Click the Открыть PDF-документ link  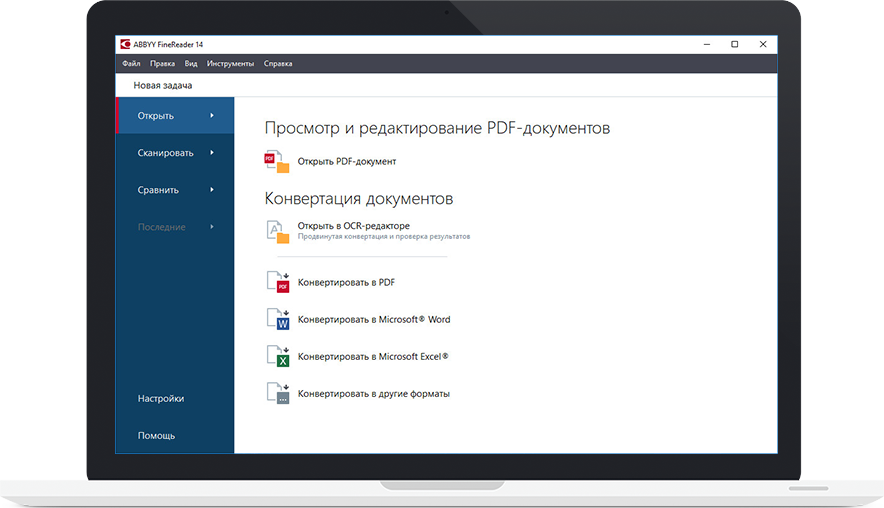coord(347,162)
